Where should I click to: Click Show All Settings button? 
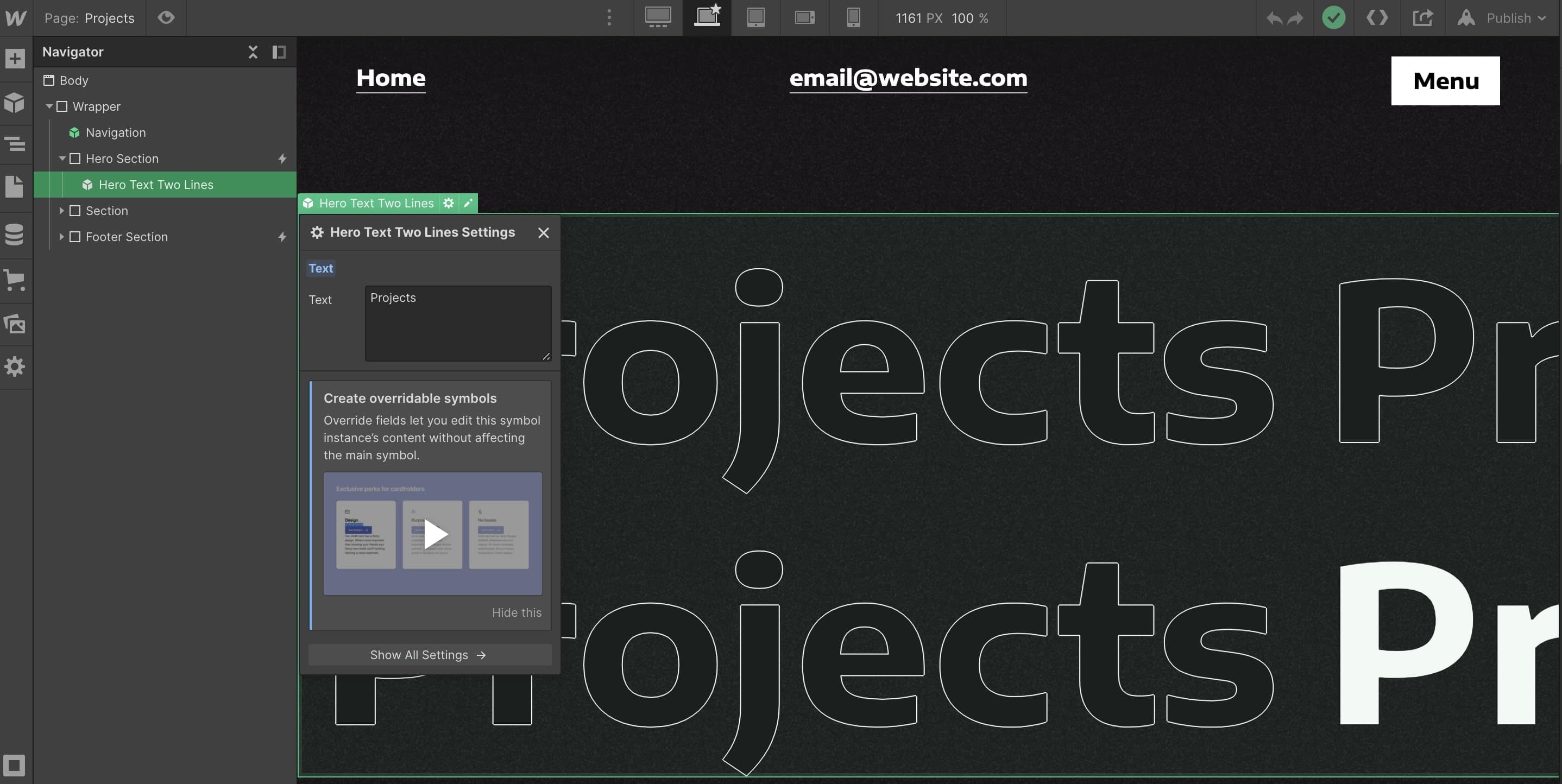pos(429,655)
